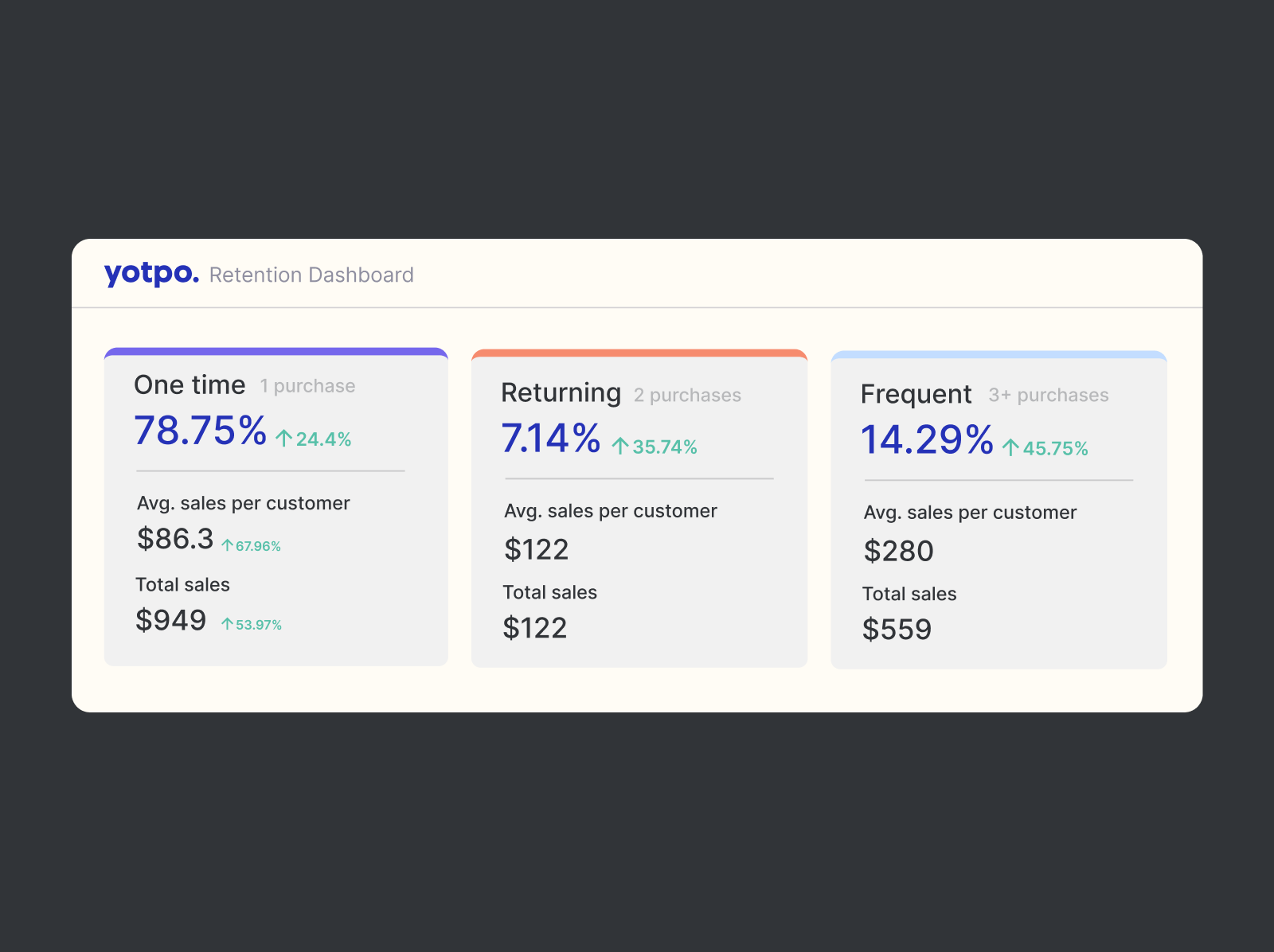Click the up arrow beside 45.75%
Screen dimensions: 1274x952
coord(1011,448)
